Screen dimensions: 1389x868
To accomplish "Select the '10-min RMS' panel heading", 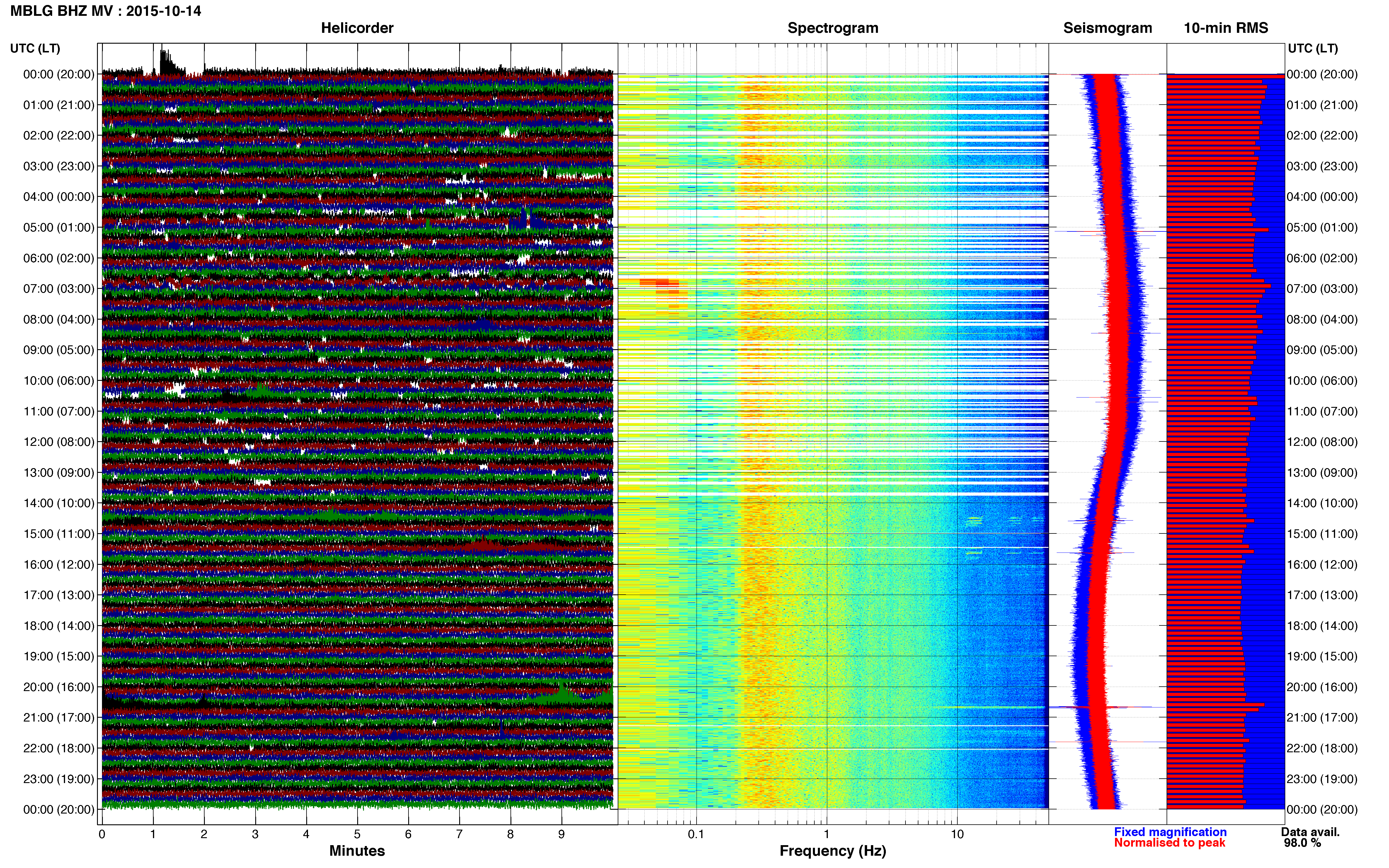I will tap(1225, 28).
